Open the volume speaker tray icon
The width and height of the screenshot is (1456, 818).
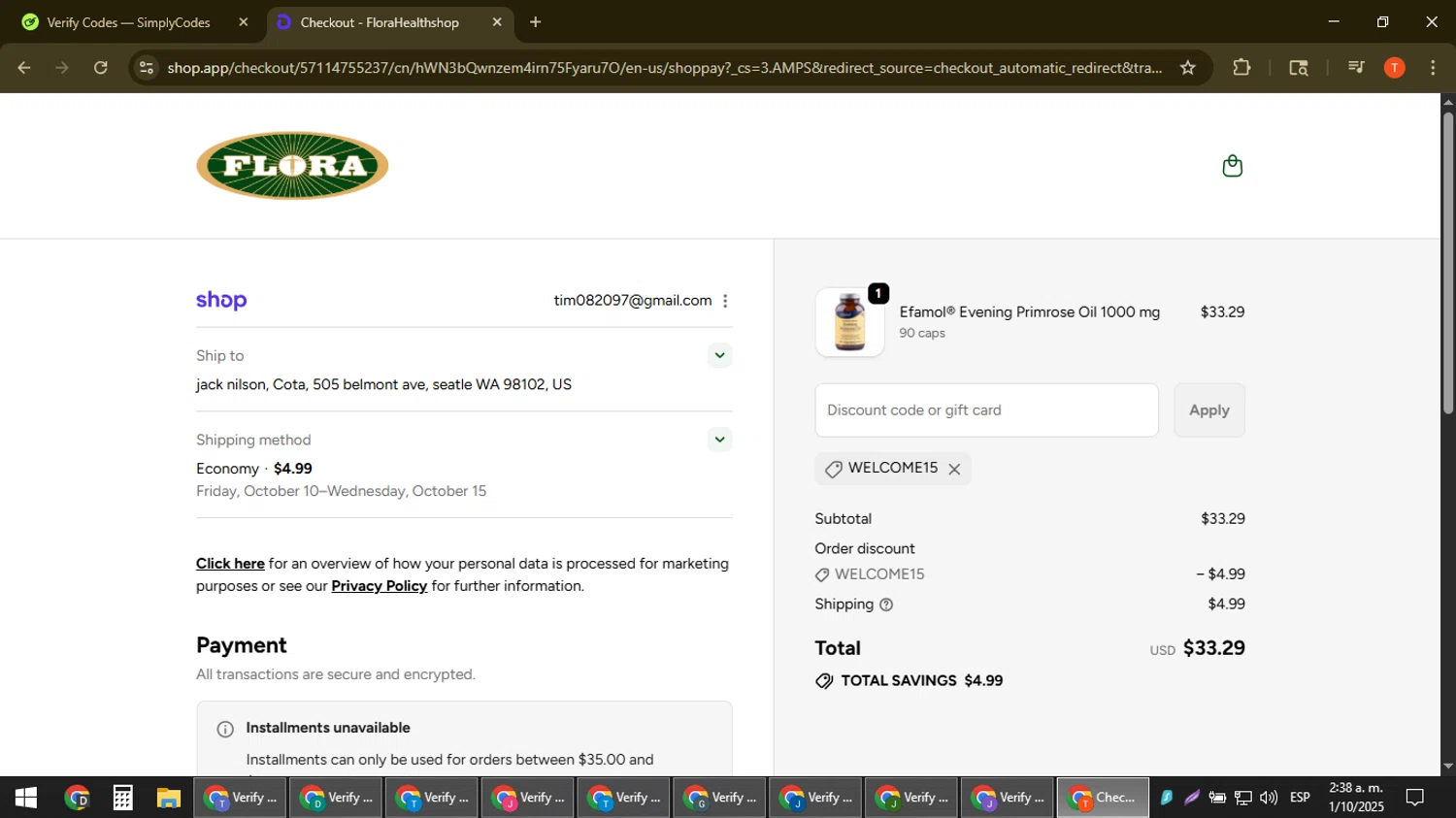click(x=1269, y=798)
